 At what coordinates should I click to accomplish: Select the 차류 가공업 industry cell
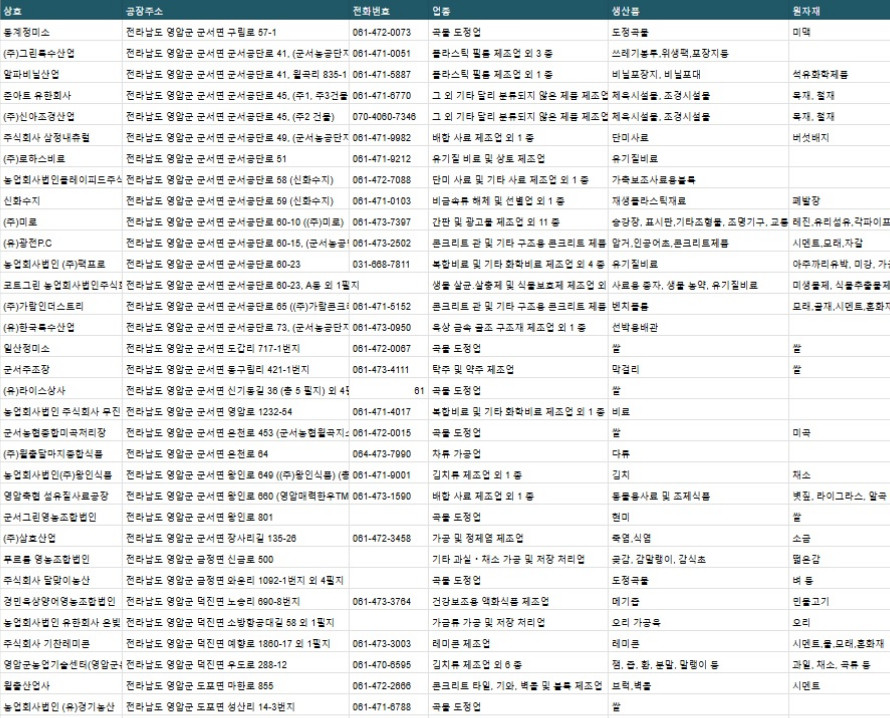pyautogui.click(x=518, y=454)
